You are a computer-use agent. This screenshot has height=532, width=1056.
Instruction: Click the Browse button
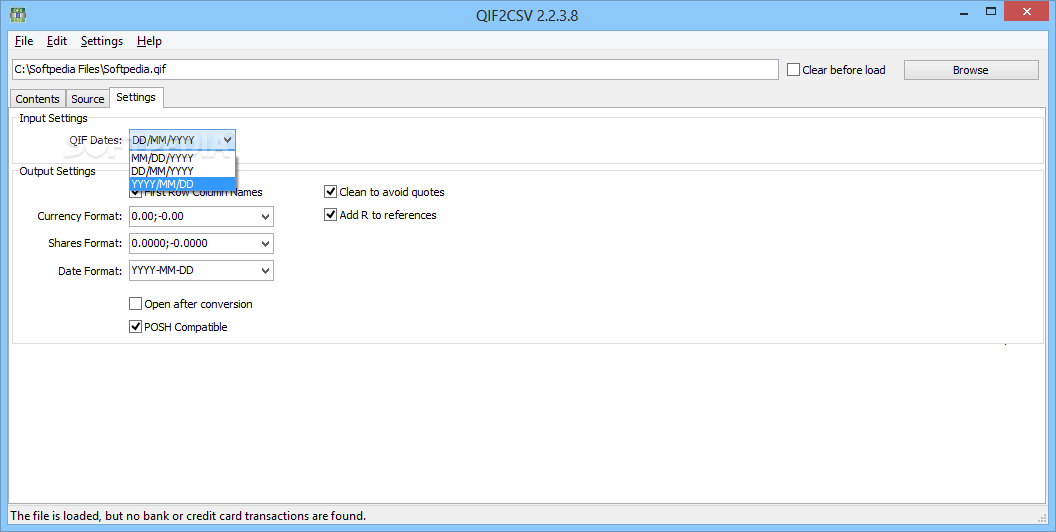(970, 70)
